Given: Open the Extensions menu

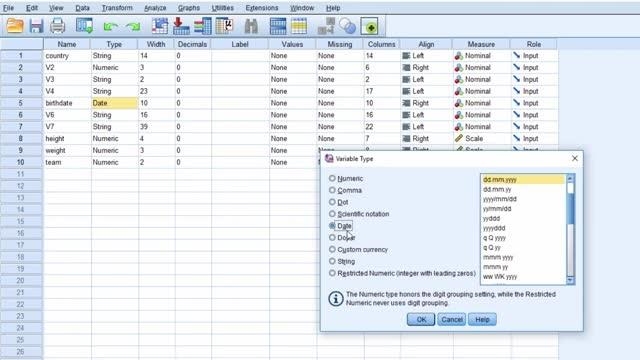Looking at the screenshot, I should [x=262, y=8].
